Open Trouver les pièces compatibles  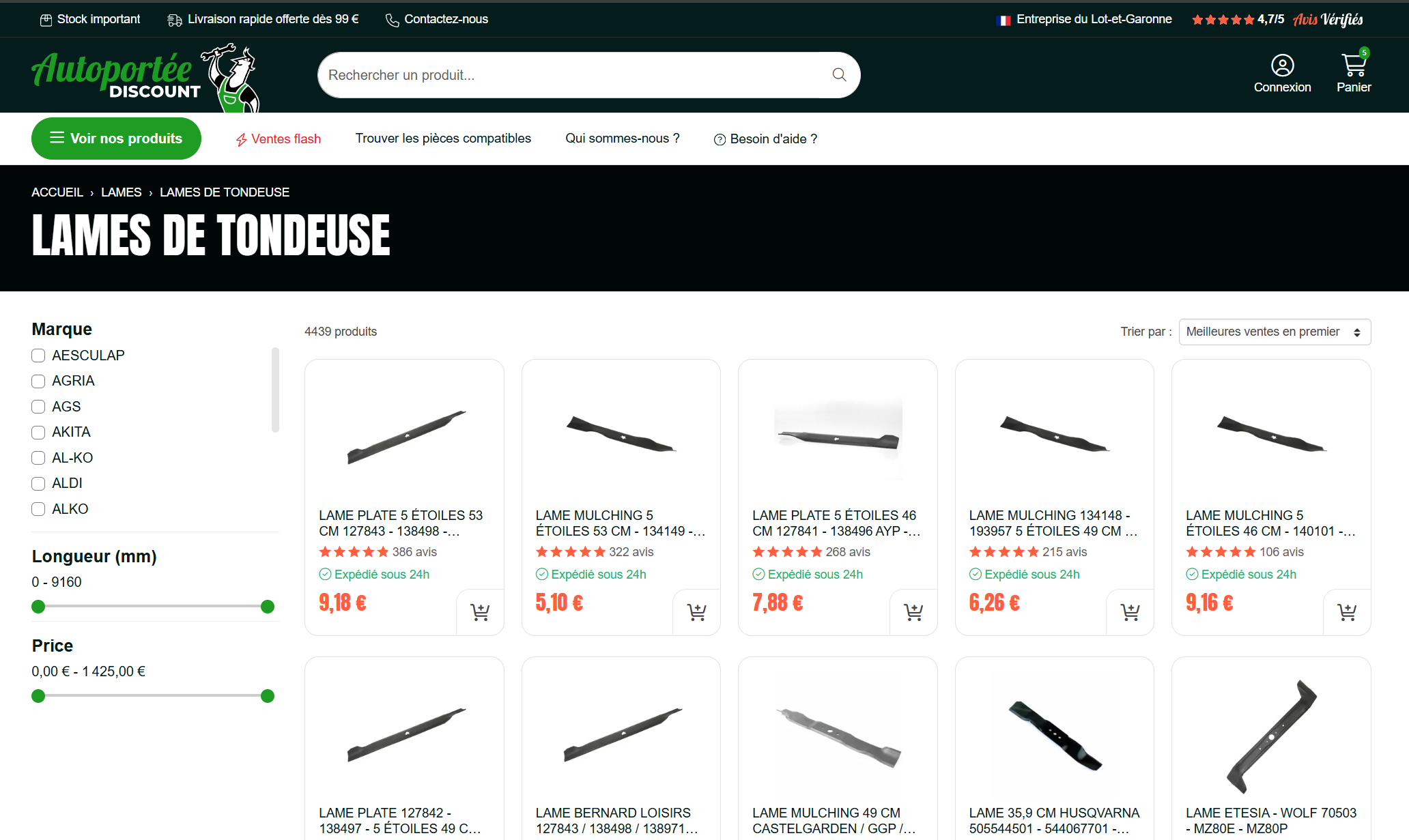pyautogui.click(x=443, y=139)
